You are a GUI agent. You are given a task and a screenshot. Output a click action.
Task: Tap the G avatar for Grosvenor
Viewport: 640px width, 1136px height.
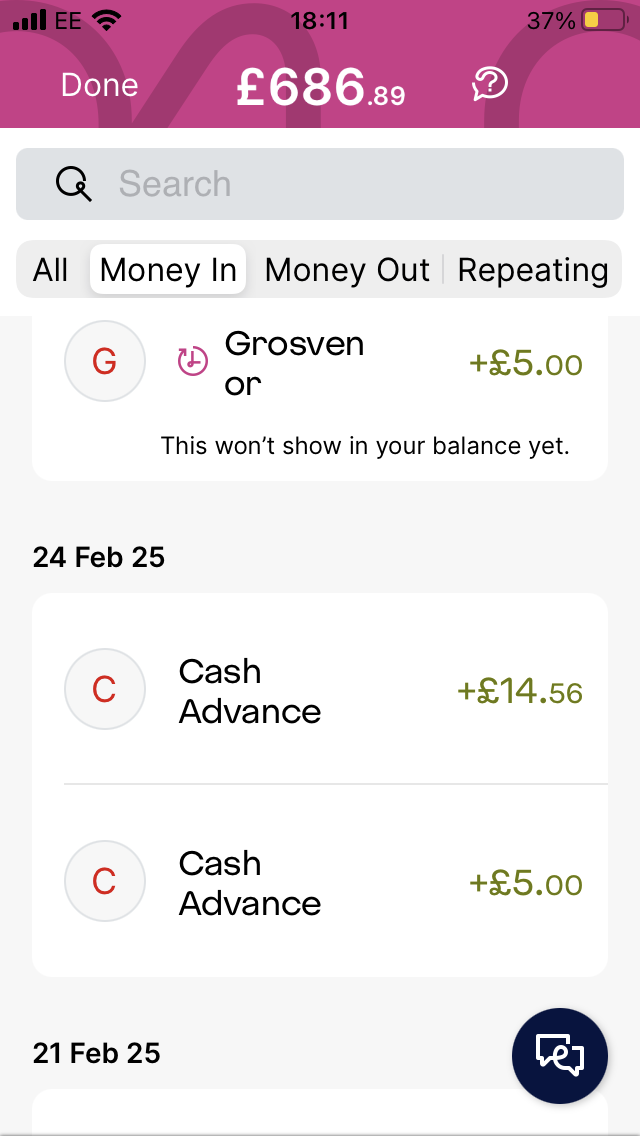pos(104,362)
